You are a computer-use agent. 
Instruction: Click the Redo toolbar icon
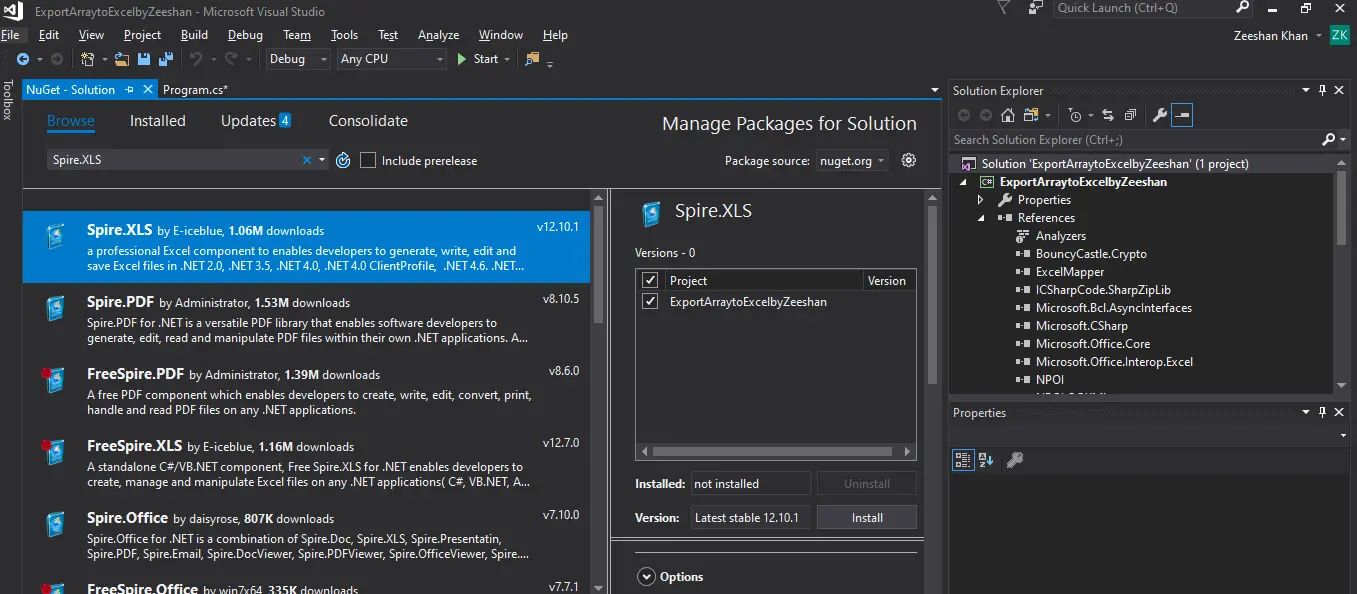[231, 59]
